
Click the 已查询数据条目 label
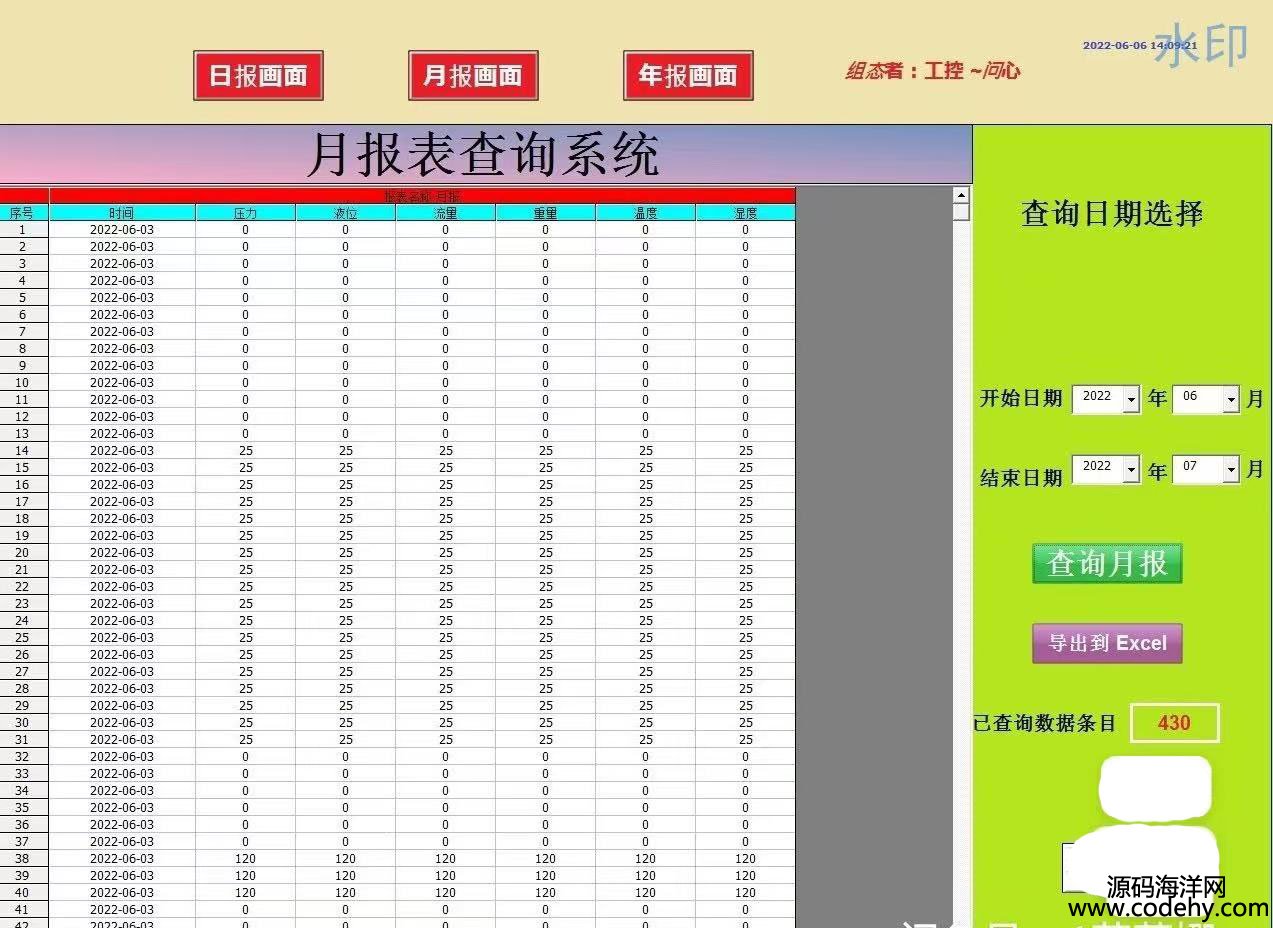point(1045,723)
